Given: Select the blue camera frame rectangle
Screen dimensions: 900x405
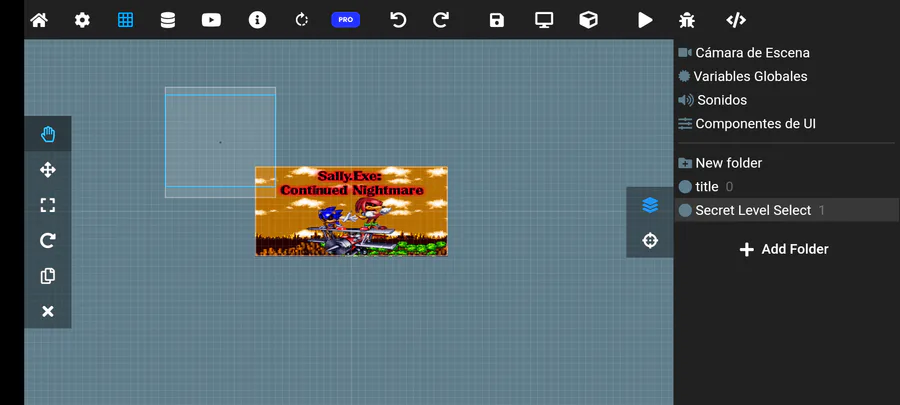Looking at the screenshot, I should pos(220,141).
